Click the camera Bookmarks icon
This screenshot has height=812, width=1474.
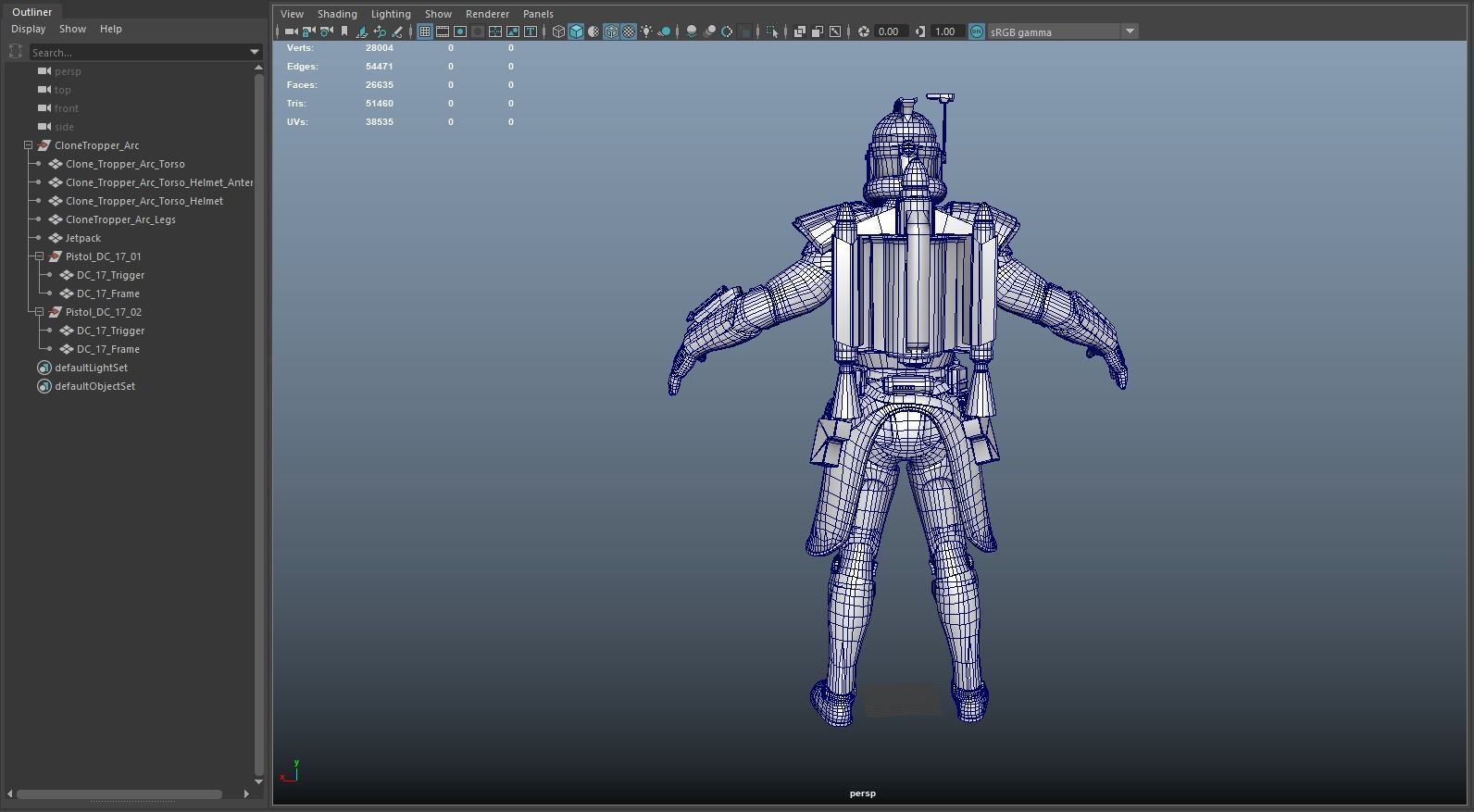344,31
